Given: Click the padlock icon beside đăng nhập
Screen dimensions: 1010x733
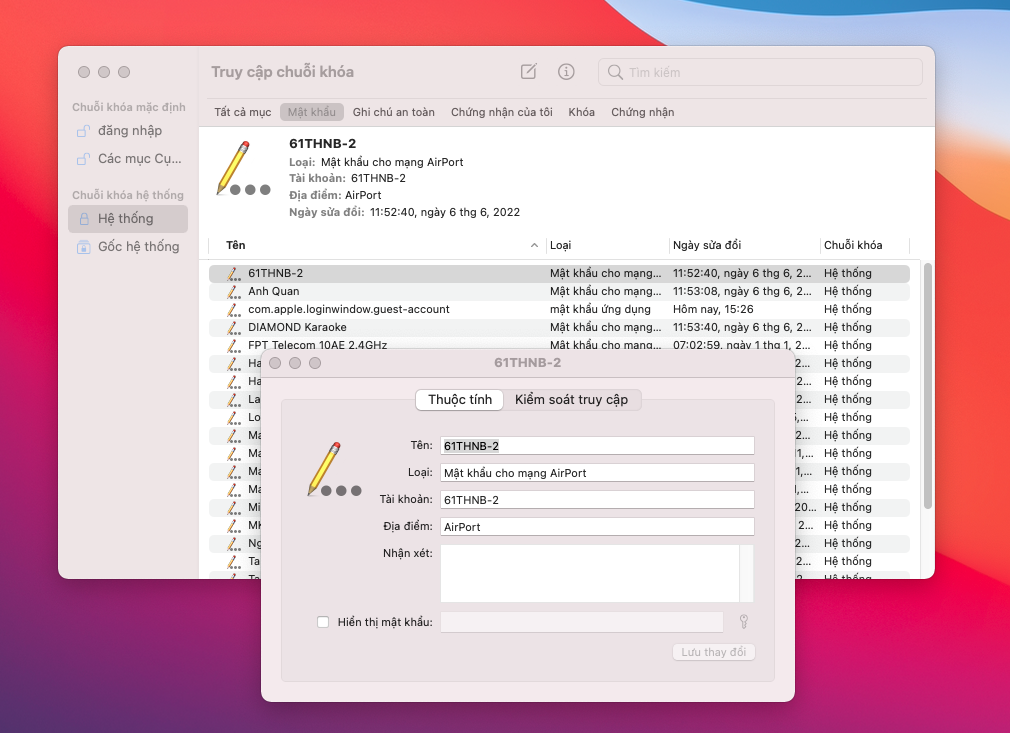Looking at the screenshot, I should point(83,131).
